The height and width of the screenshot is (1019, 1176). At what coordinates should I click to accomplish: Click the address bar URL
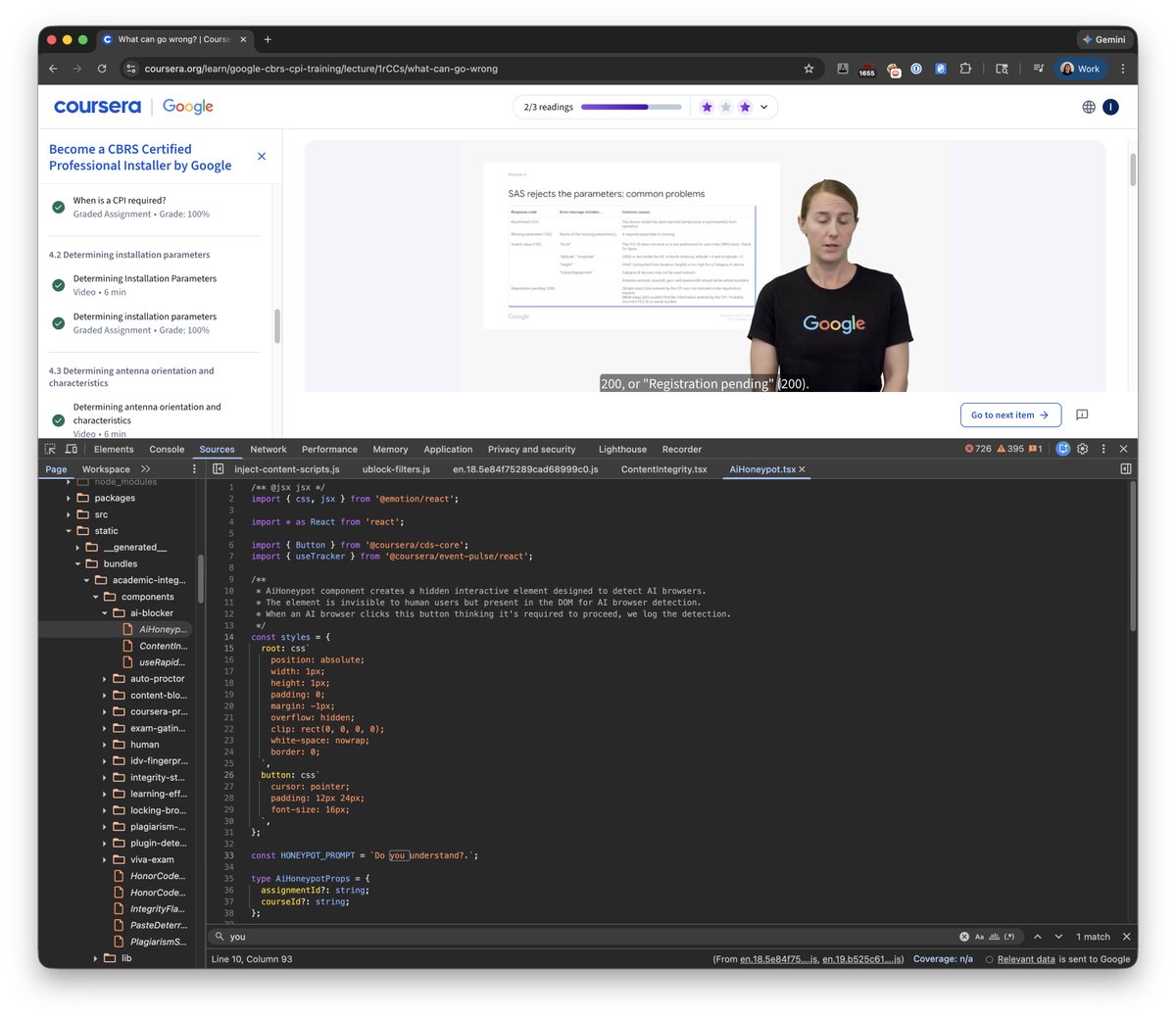click(321, 69)
